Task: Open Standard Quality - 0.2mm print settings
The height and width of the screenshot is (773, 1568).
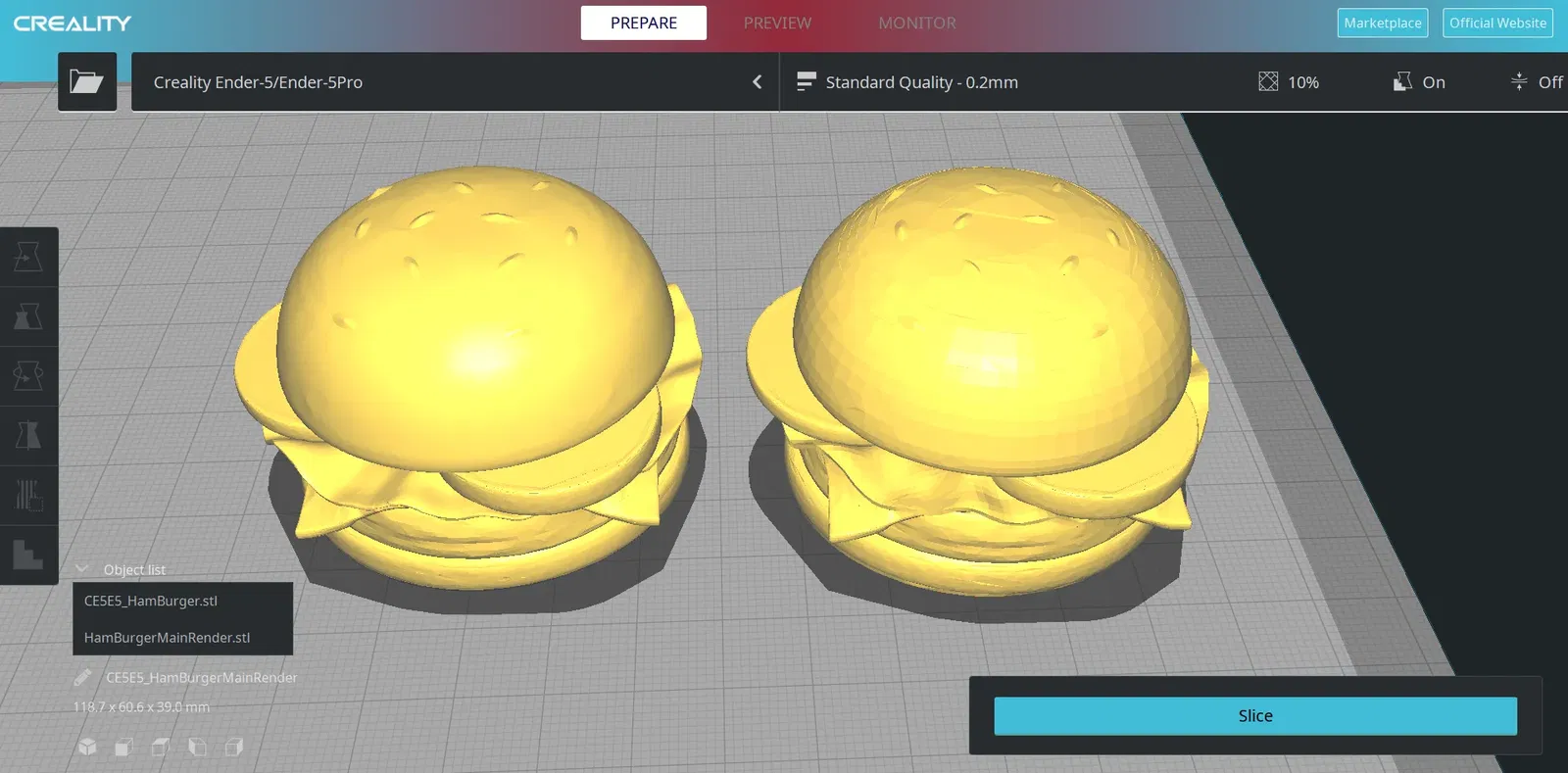Action: click(x=922, y=81)
